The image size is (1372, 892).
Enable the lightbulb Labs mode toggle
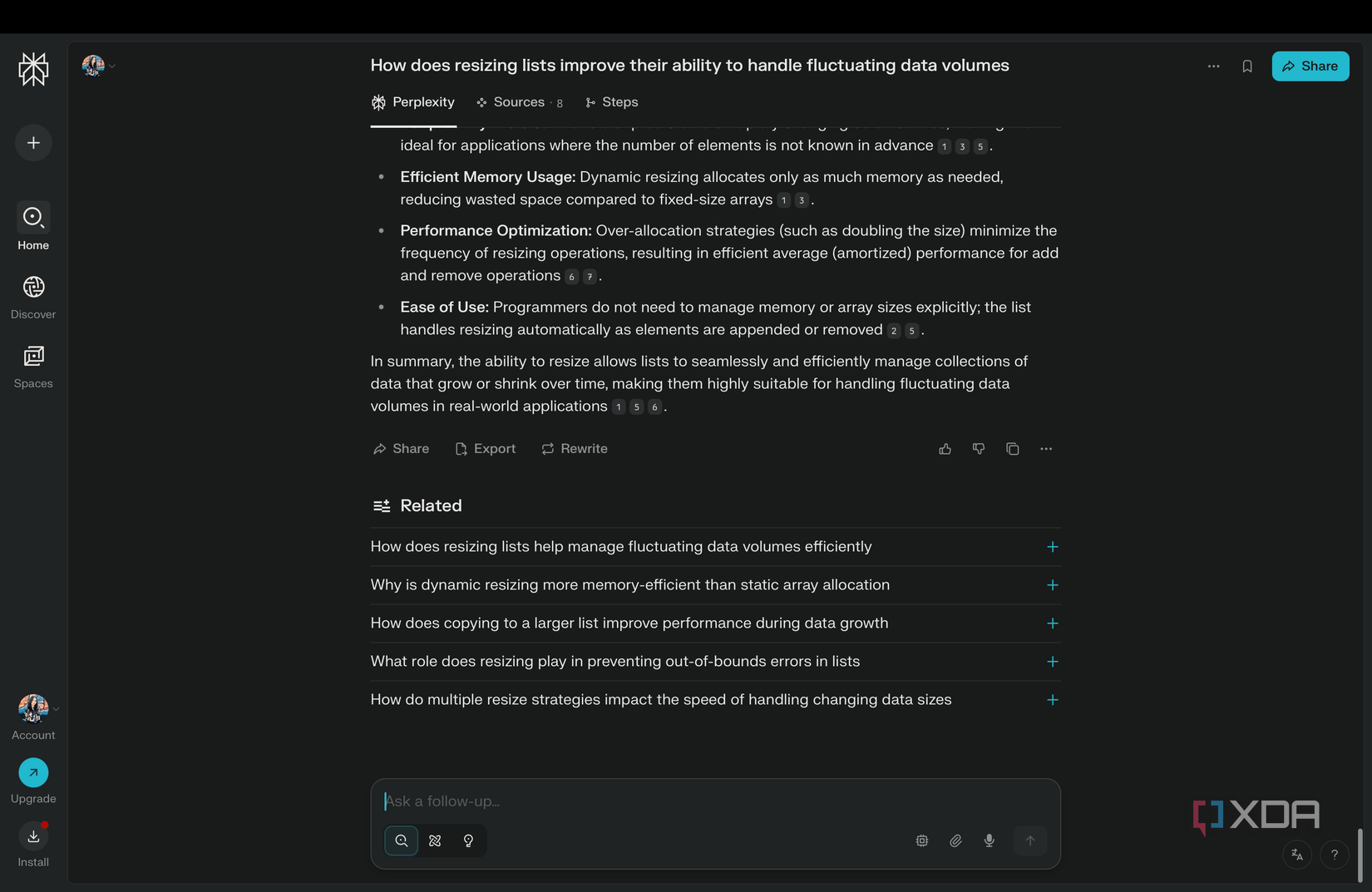(469, 840)
